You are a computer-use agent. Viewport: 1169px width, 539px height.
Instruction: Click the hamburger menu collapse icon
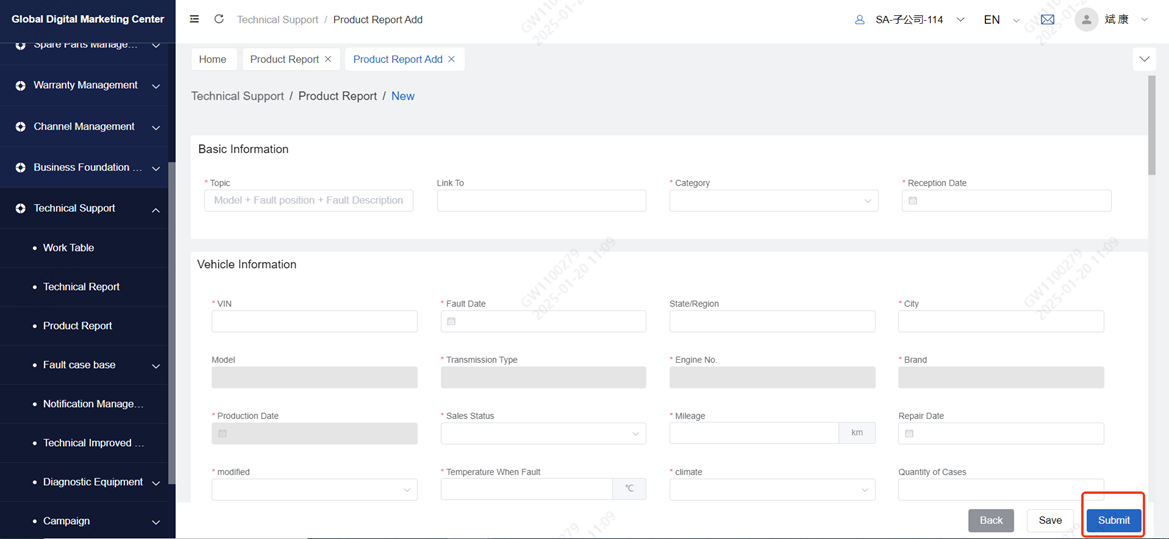pos(194,19)
